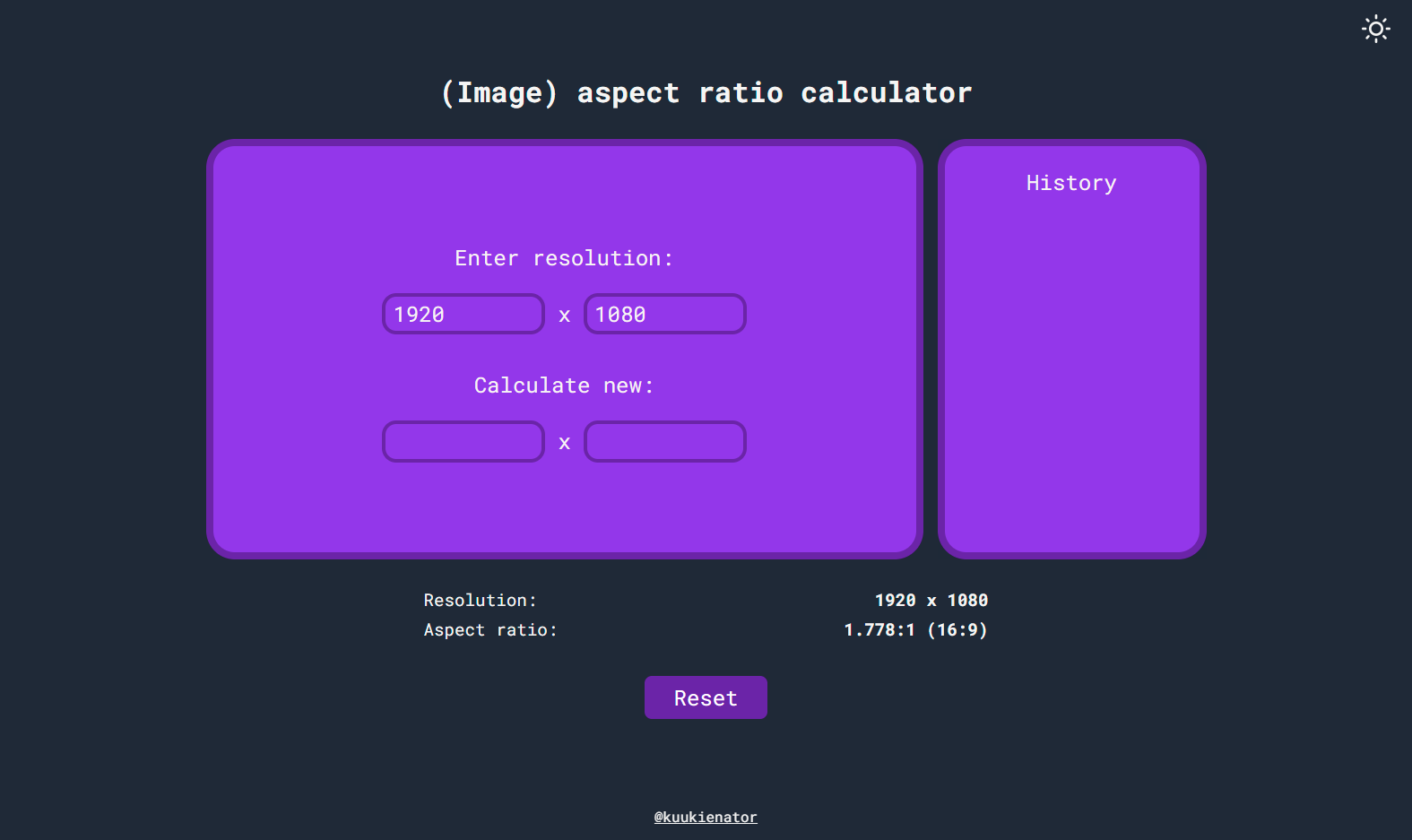This screenshot has height=840, width=1412.
Task: Click the History panel heading
Action: (1071, 183)
